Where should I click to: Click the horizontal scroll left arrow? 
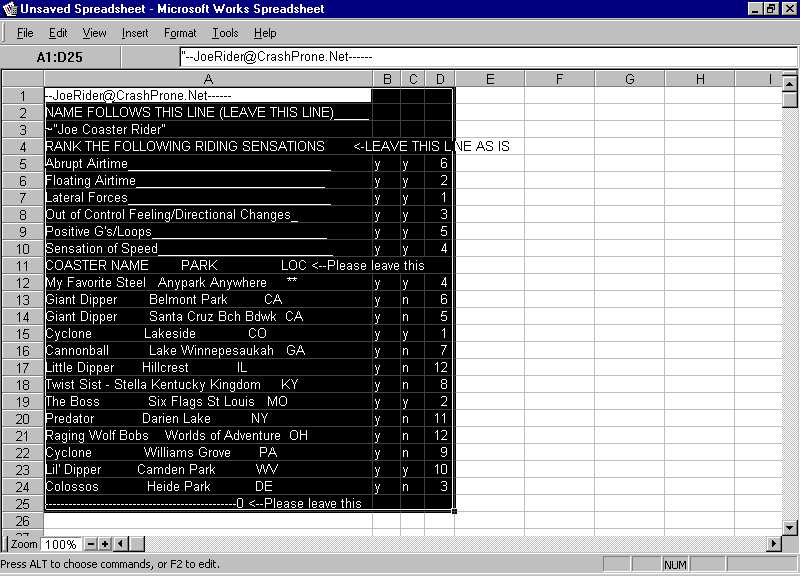[x=120, y=544]
